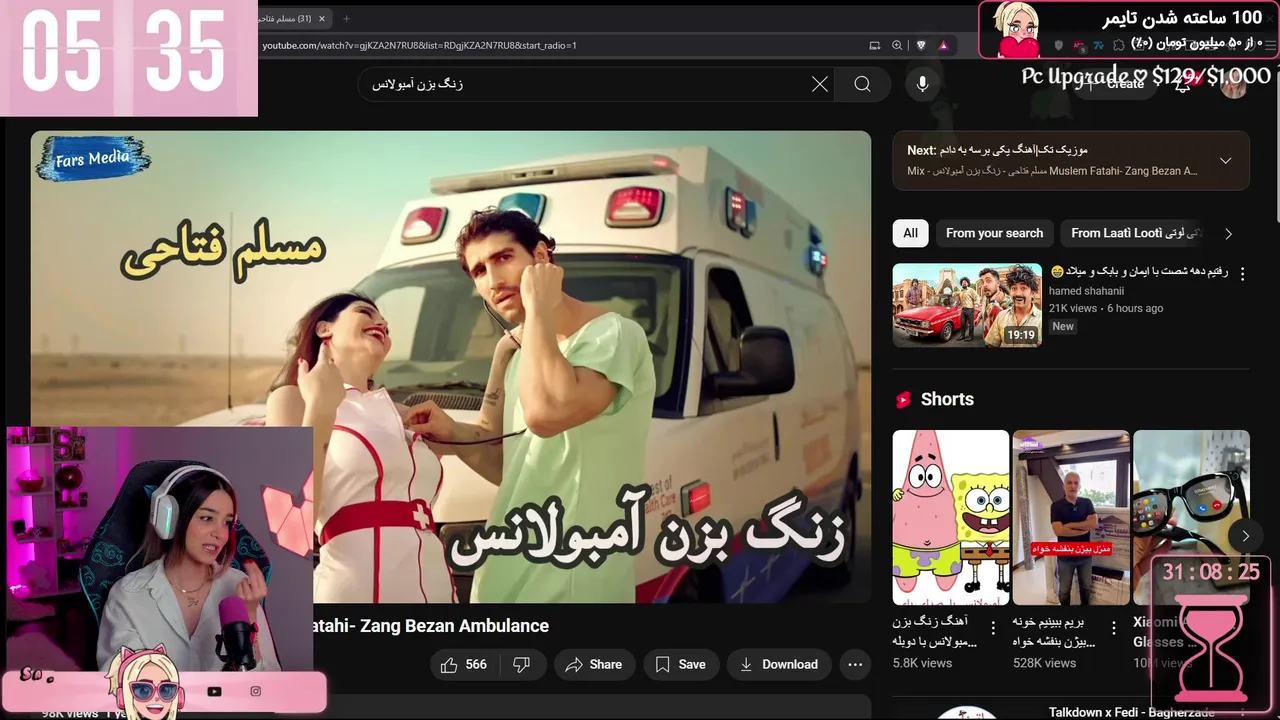Open the short with man in black shirt
Viewport: 1280px width, 720px height.
point(1071,517)
